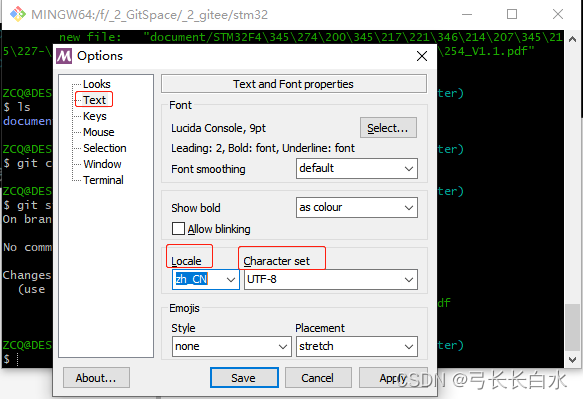Select the Mouse category in tree
This screenshot has height=399, width=583.
coord(99,132)
